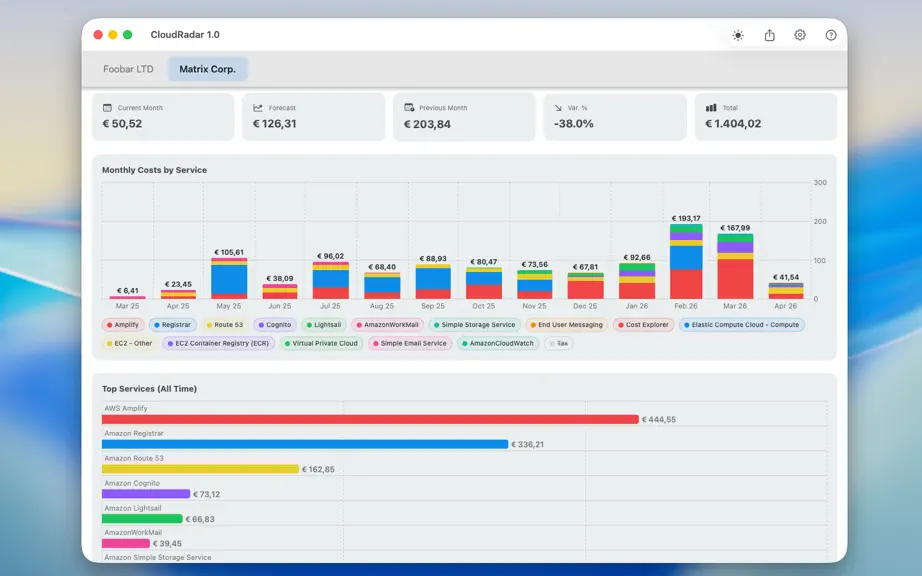Click the Feb 26 stacked bar
Viewport: 922px width, 576px height.
(686, 262)
